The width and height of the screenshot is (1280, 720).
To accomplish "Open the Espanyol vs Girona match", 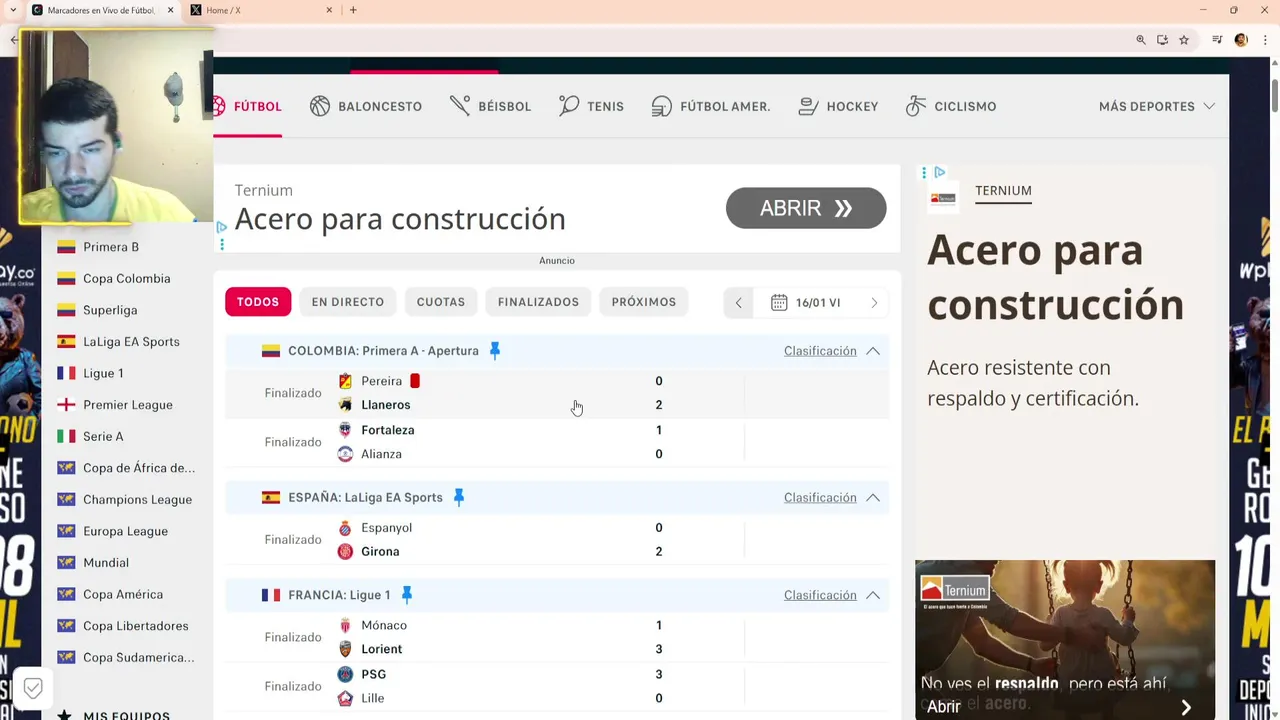I will (x=557, y=540).
